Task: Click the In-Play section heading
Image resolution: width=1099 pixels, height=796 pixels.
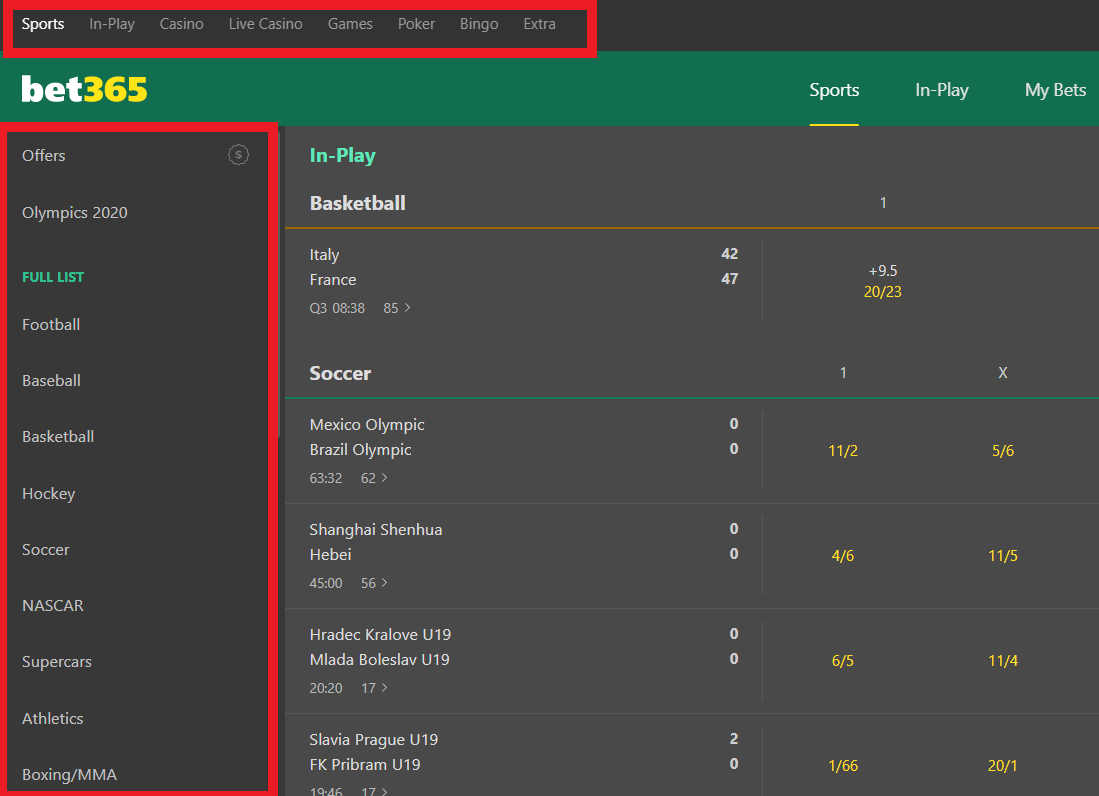Action: [343, 155]
